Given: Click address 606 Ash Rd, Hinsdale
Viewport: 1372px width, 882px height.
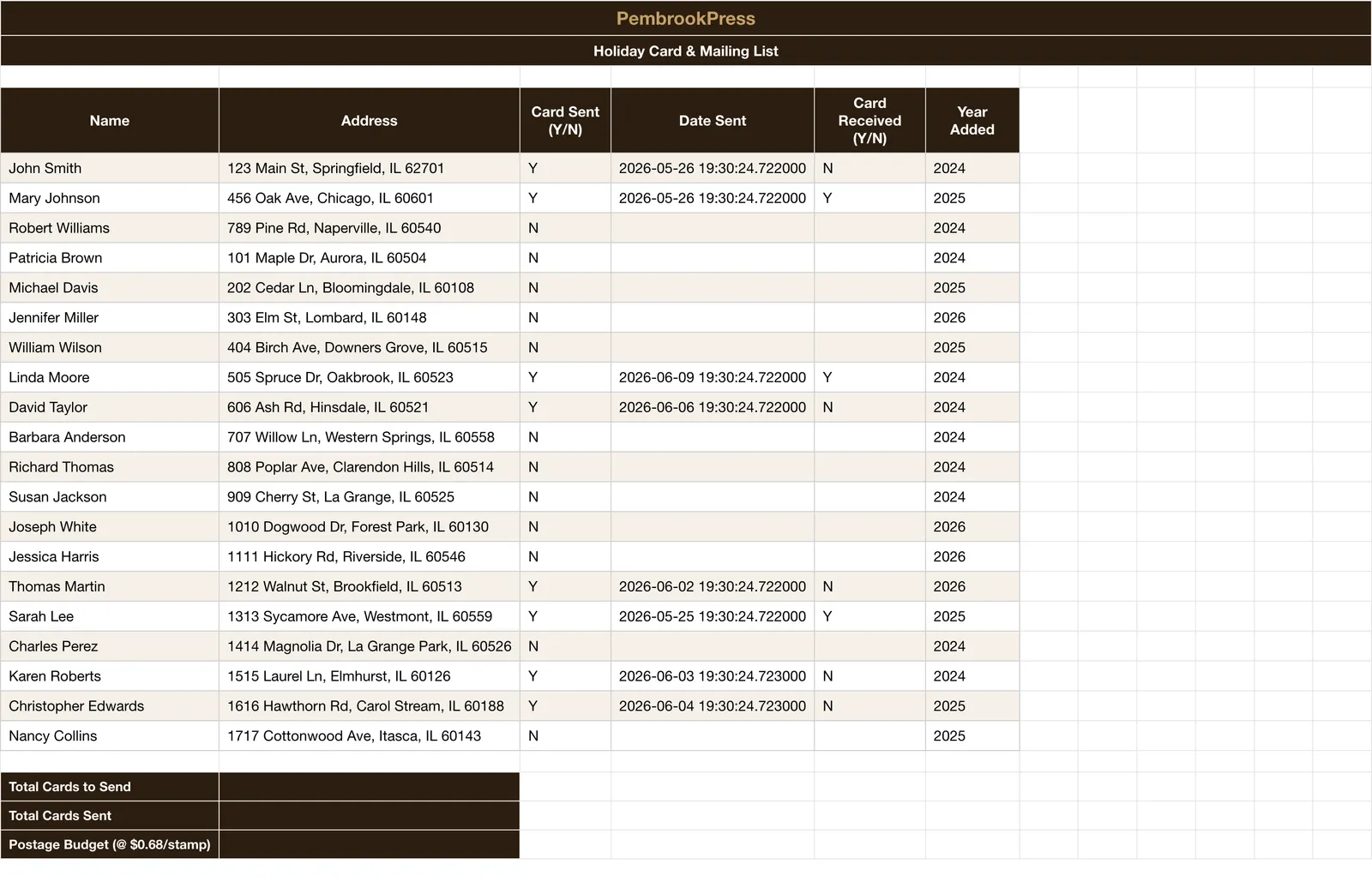Looking at the screenshot, I should click(370, 407).
